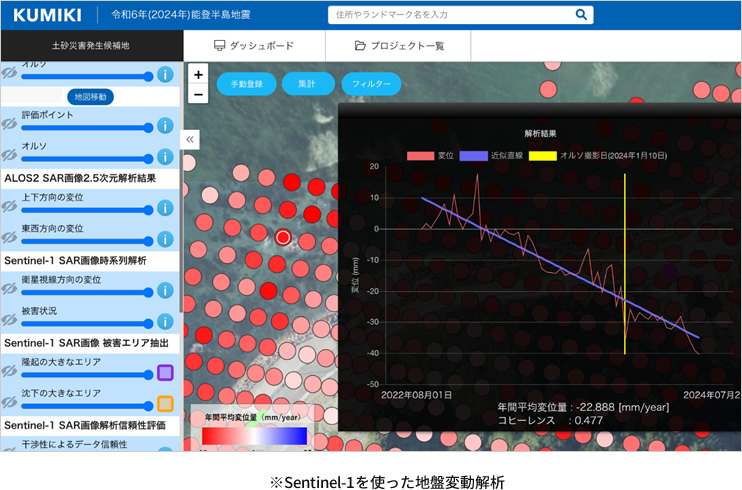
Task: Open info for 評価ポイント layer
Action: point(165,125)
